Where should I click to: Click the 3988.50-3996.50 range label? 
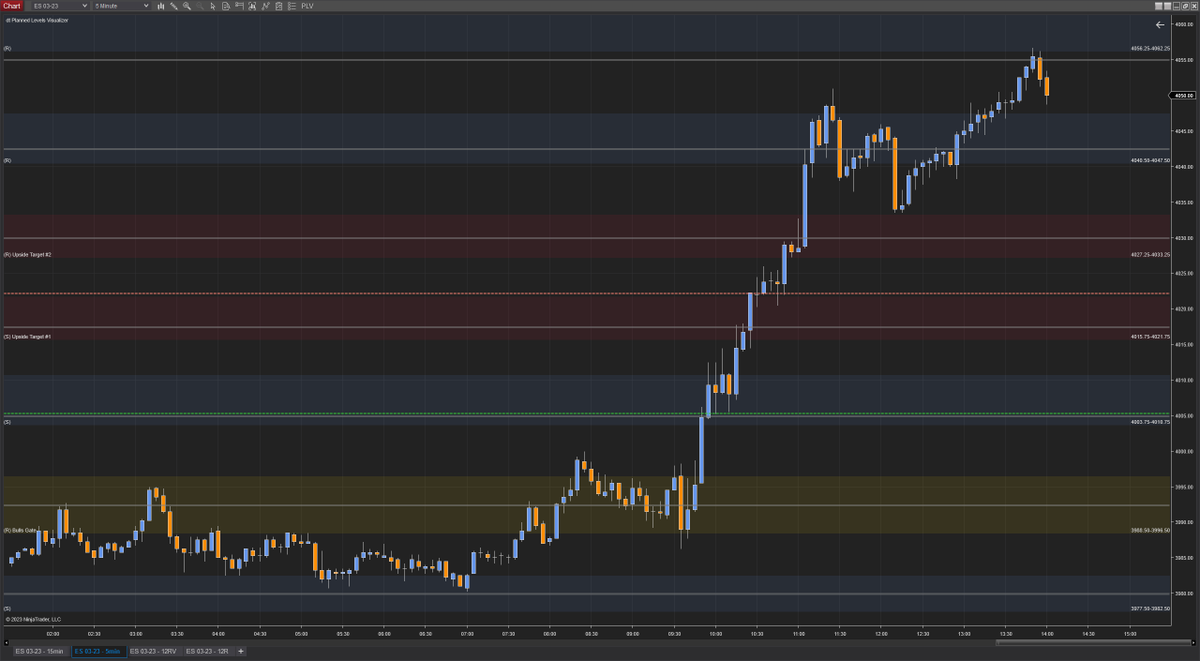pyautogui.click(x=1150, y=530)
